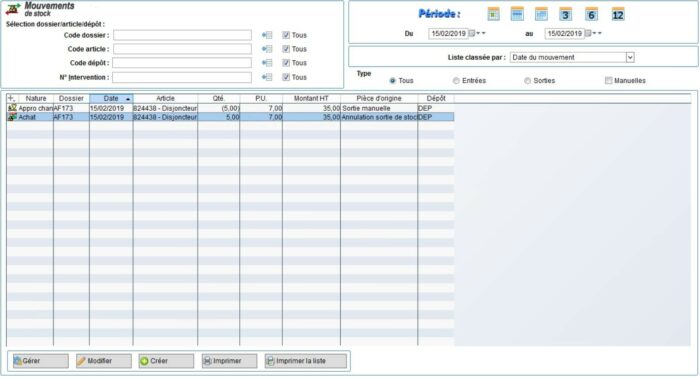Expand the Liste classée par dropdown
The width and height of the screenshot is (700, 377).
(630, 57)
